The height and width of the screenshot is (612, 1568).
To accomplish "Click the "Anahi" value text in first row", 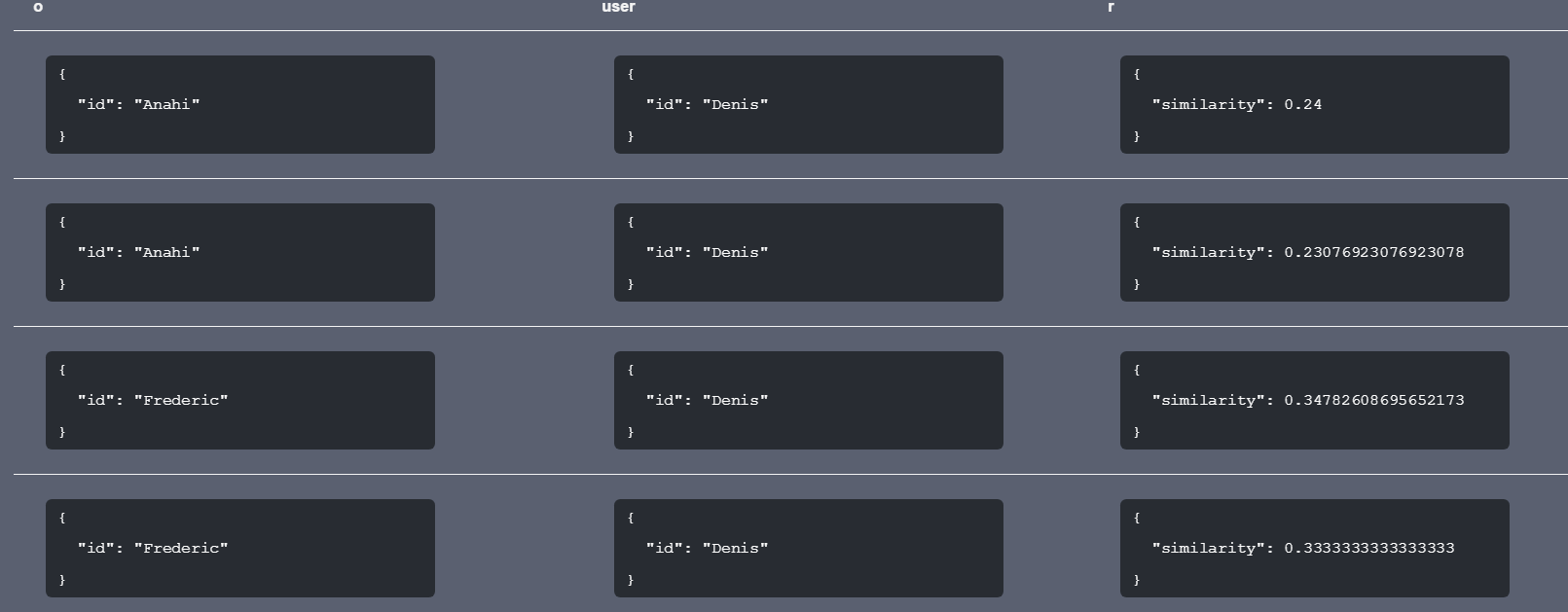I will pos(167,104).
